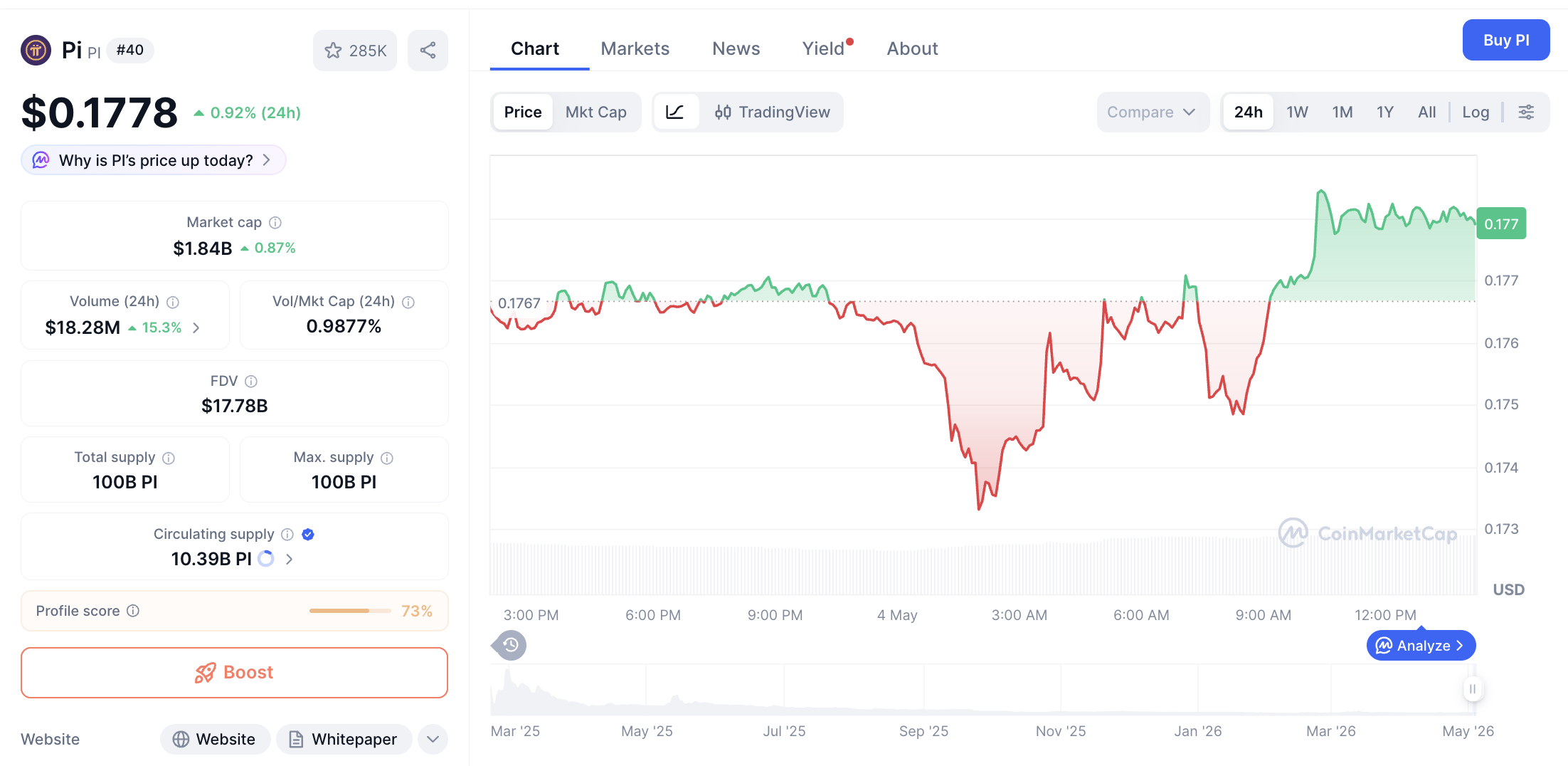Select the 1W time range
This screenshot has height=766, width=1568.
click(x=1297, y=112)
